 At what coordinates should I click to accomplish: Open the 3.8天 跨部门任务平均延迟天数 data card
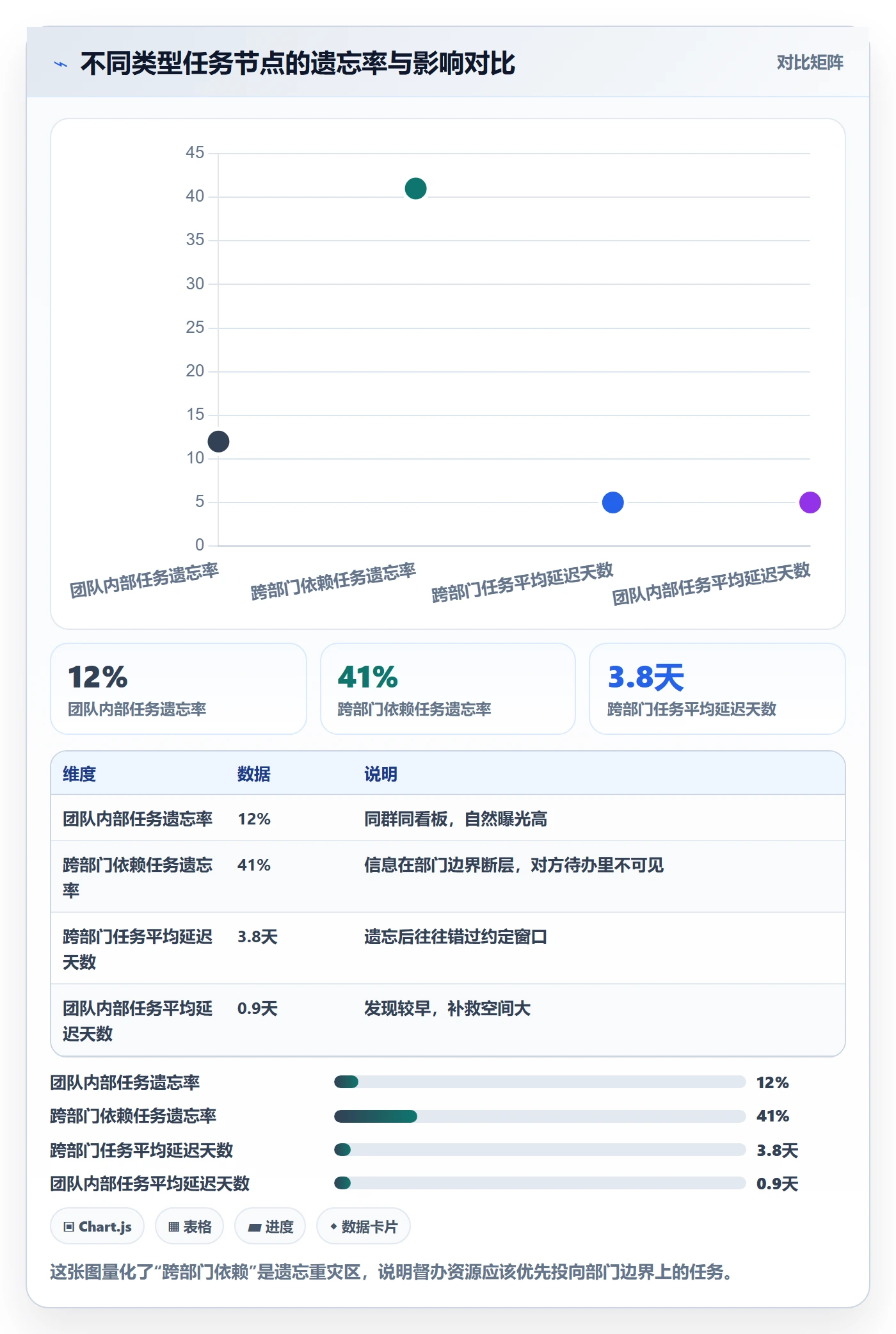tap(717, 689)
